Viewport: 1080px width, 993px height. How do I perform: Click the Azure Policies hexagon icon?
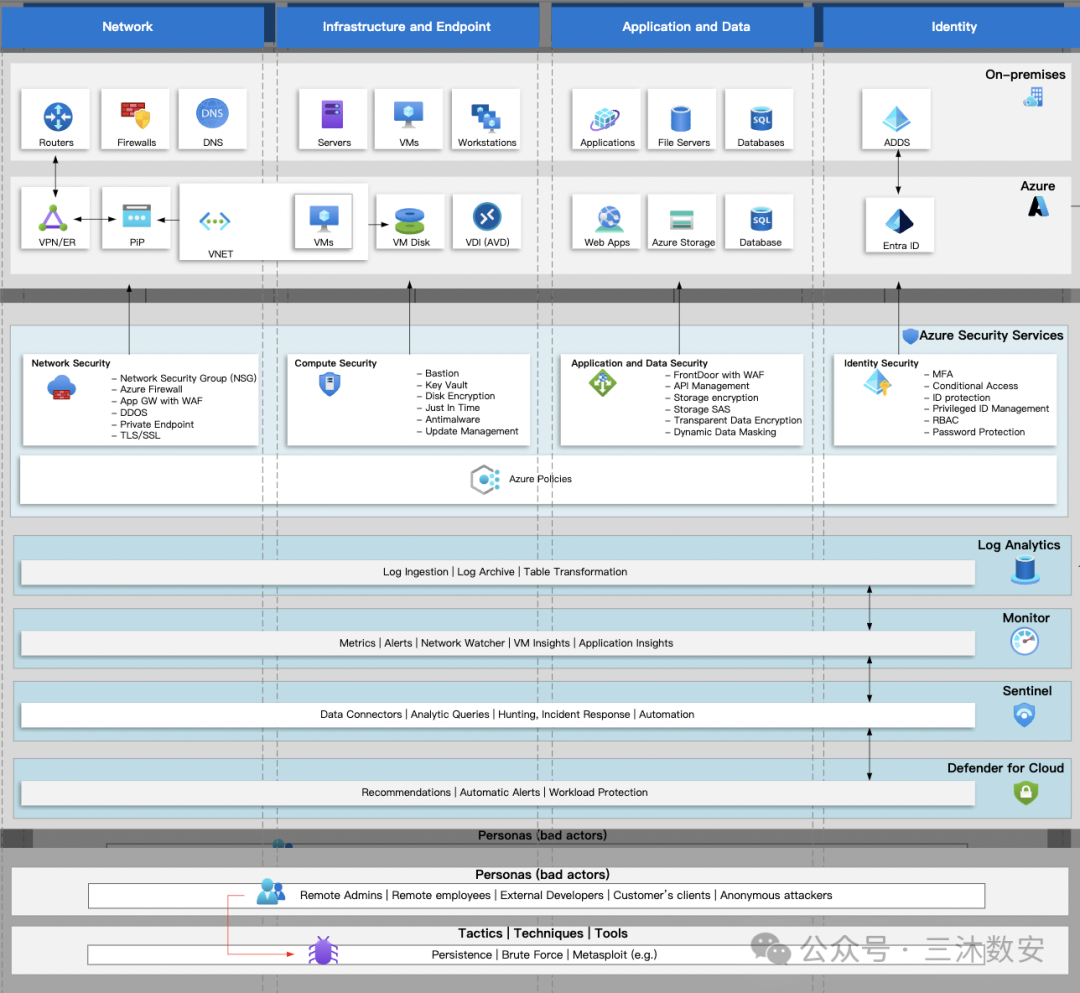tap(486, 479)
